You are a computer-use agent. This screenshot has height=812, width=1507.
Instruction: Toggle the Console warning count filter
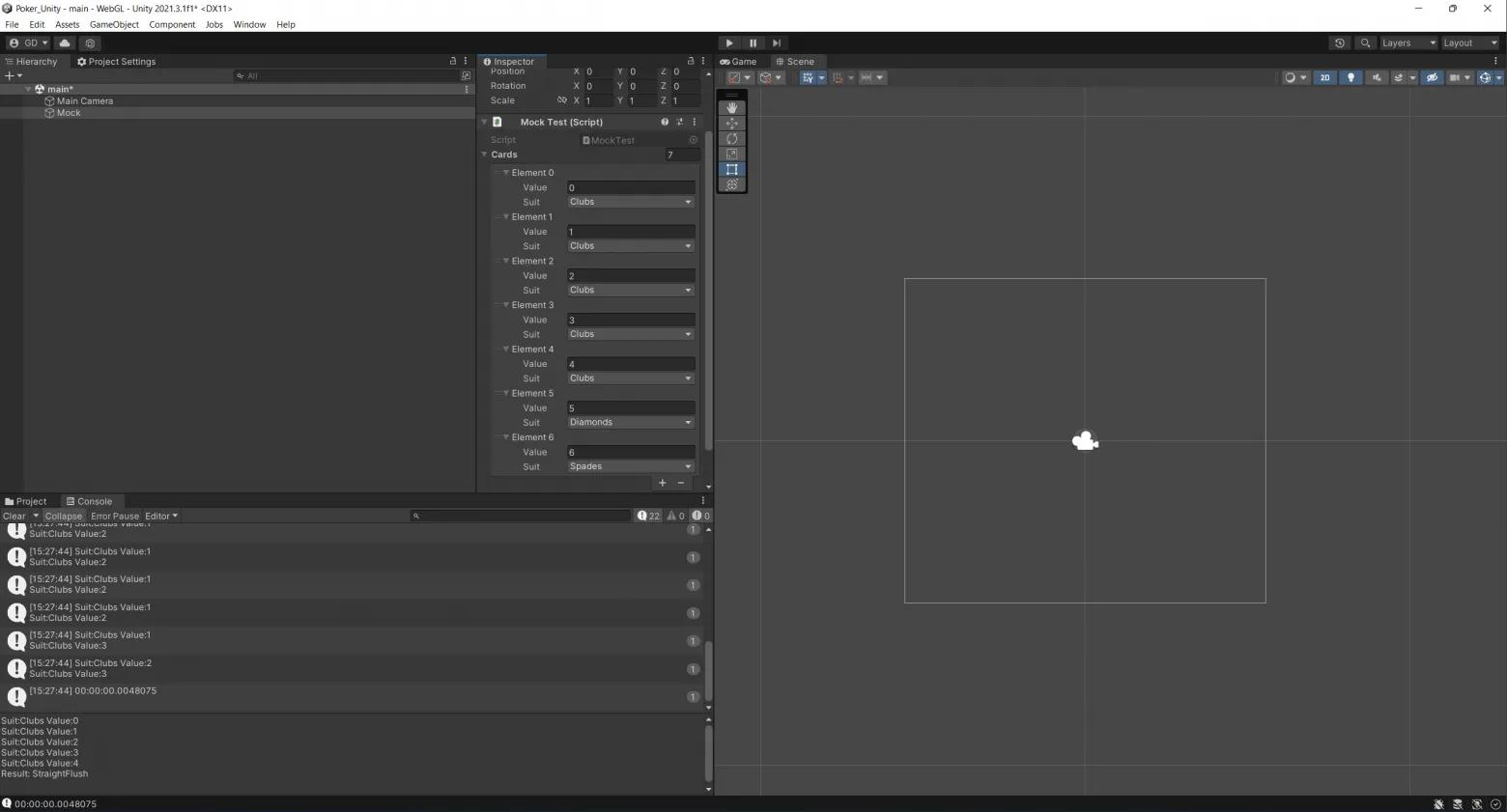point(675,516)
